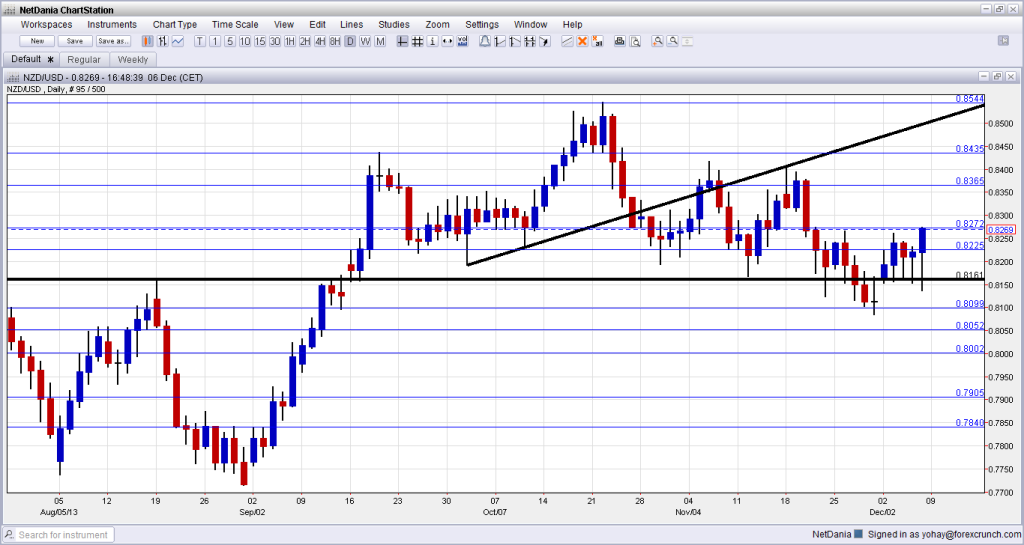Select the OHLC bar chart type icon

pyautogui.click(x=163, y=41)
